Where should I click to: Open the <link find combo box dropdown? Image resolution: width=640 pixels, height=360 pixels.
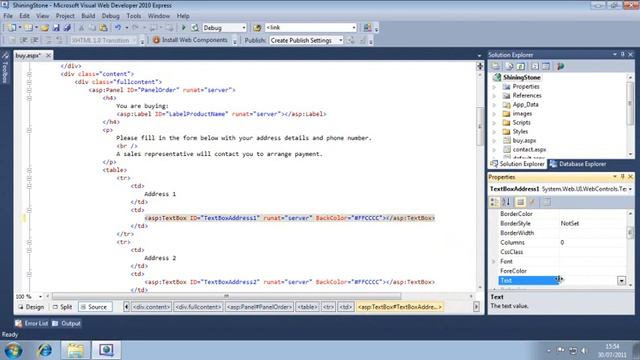(353, 28)
